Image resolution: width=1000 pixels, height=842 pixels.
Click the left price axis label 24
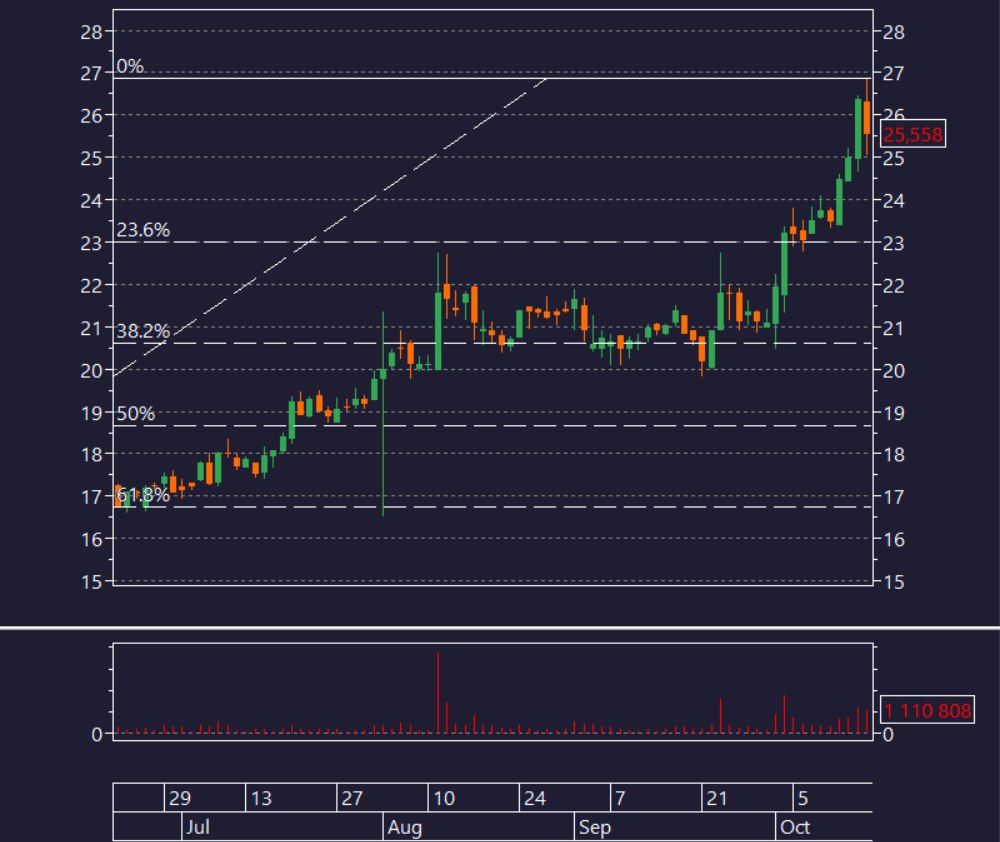91,201
